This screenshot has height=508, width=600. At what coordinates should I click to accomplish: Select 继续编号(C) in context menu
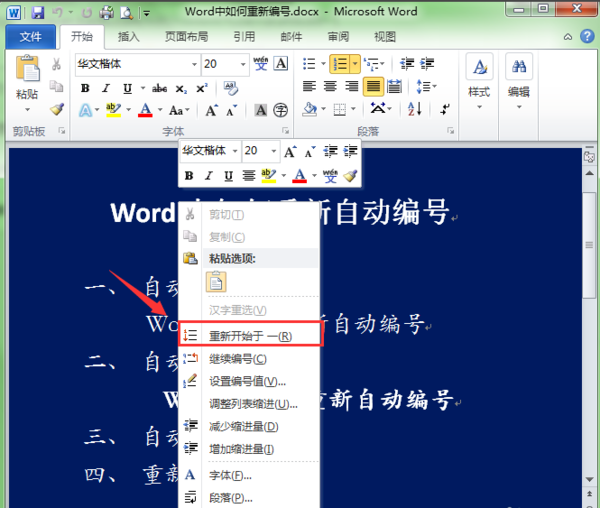249,359
